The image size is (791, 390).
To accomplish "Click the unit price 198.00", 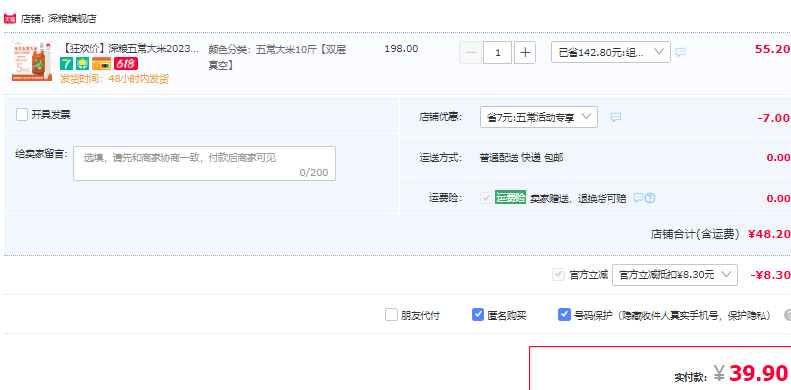I will (x=401, y=49).
